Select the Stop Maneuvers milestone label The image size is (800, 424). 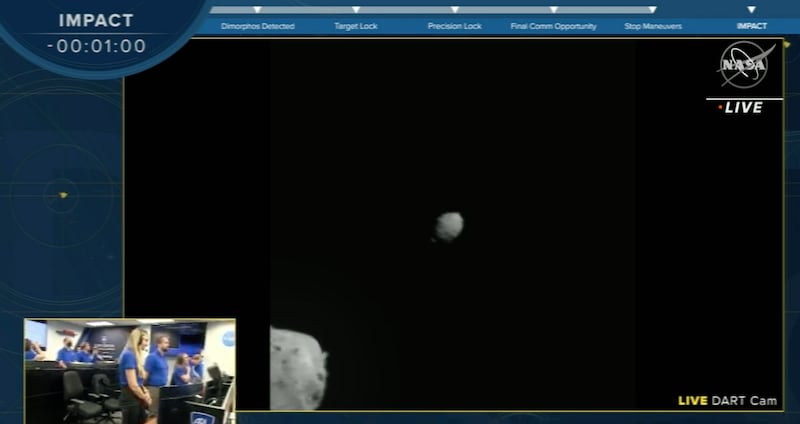click(652, 26)
